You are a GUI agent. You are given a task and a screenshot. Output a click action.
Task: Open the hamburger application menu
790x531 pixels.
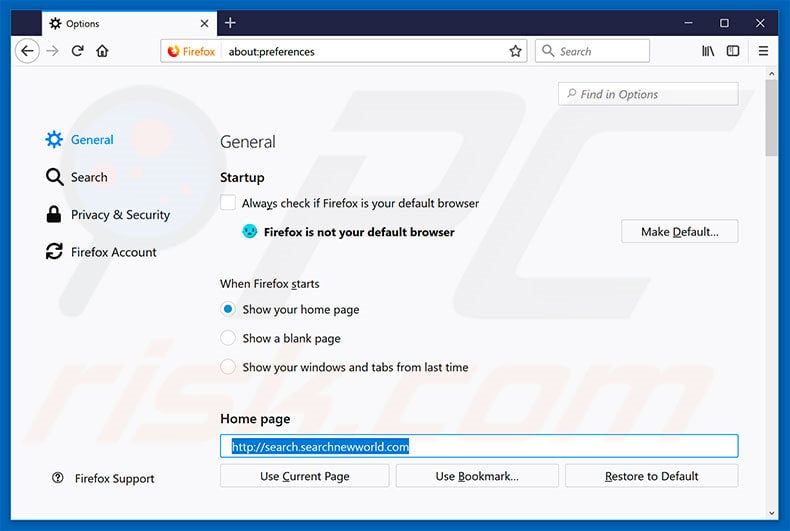(763, 51)
